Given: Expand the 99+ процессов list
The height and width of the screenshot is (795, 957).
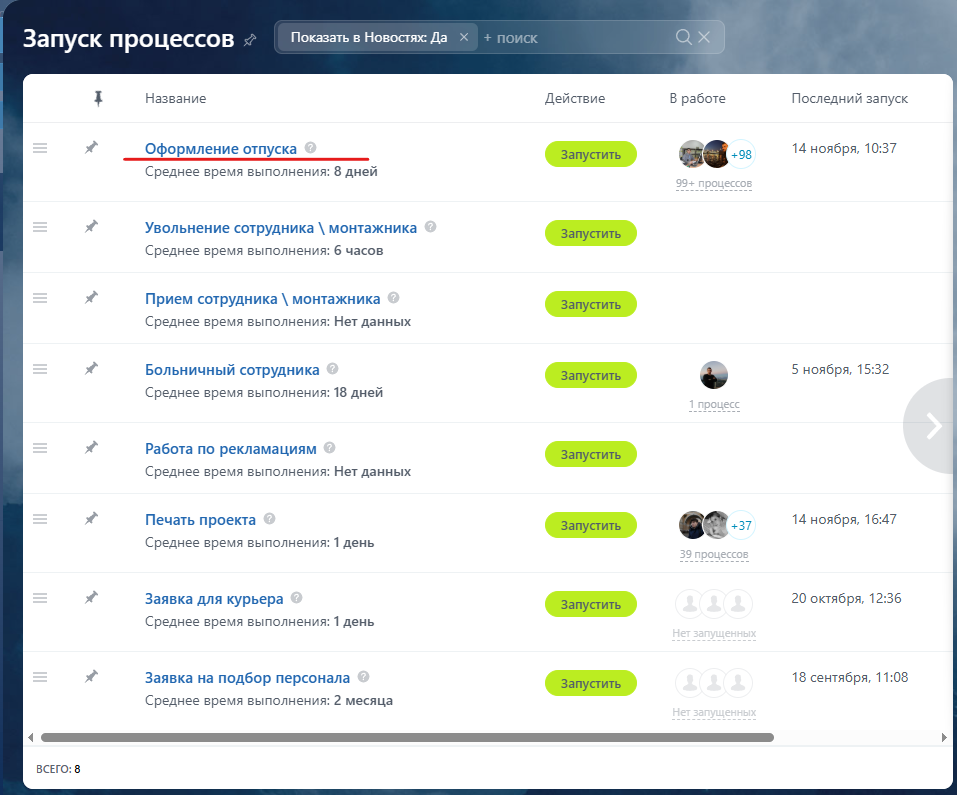Looking at the screenshot, I should [713, 184].
